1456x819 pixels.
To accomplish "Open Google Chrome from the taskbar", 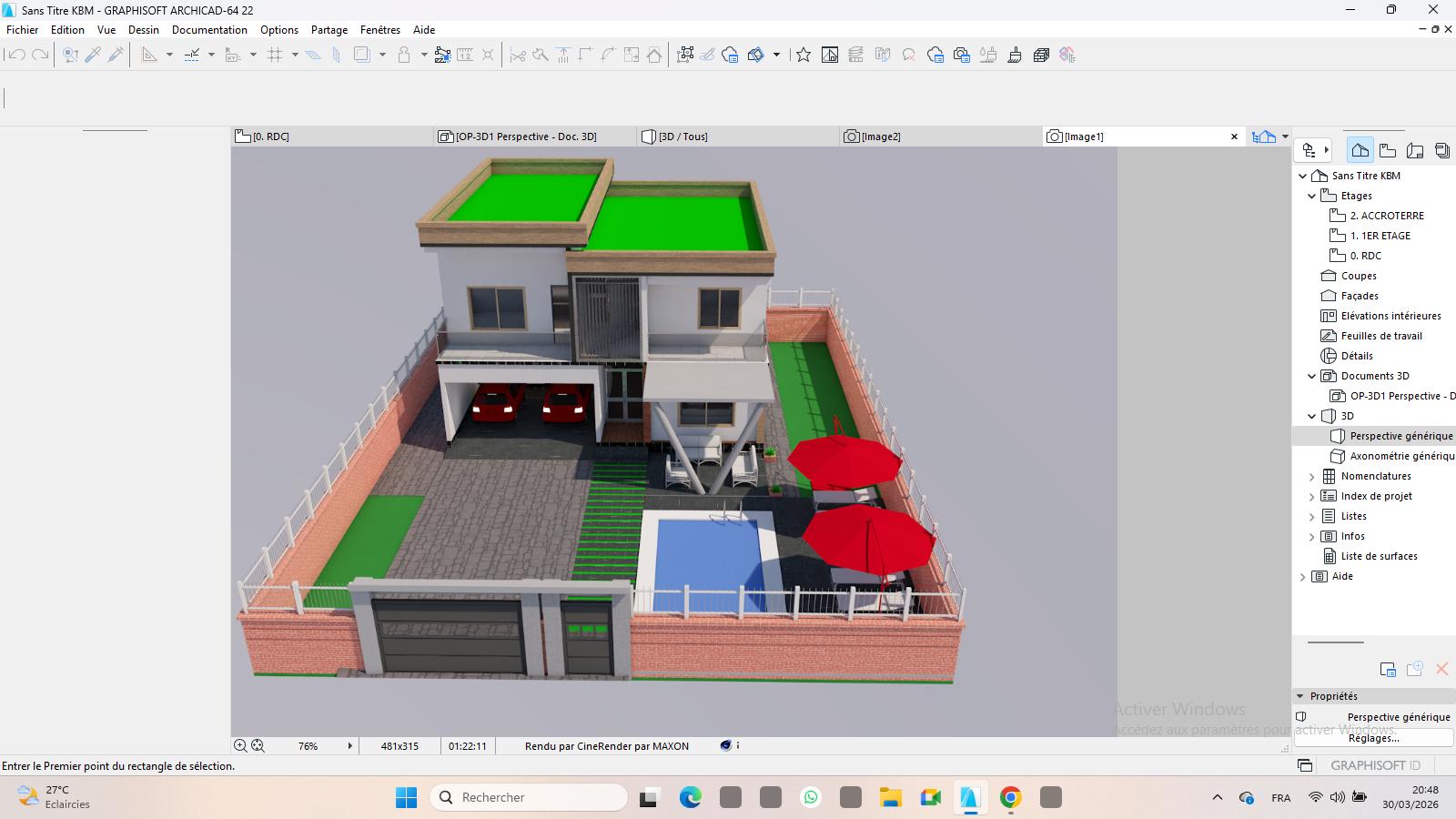I will pos(1010,798).
